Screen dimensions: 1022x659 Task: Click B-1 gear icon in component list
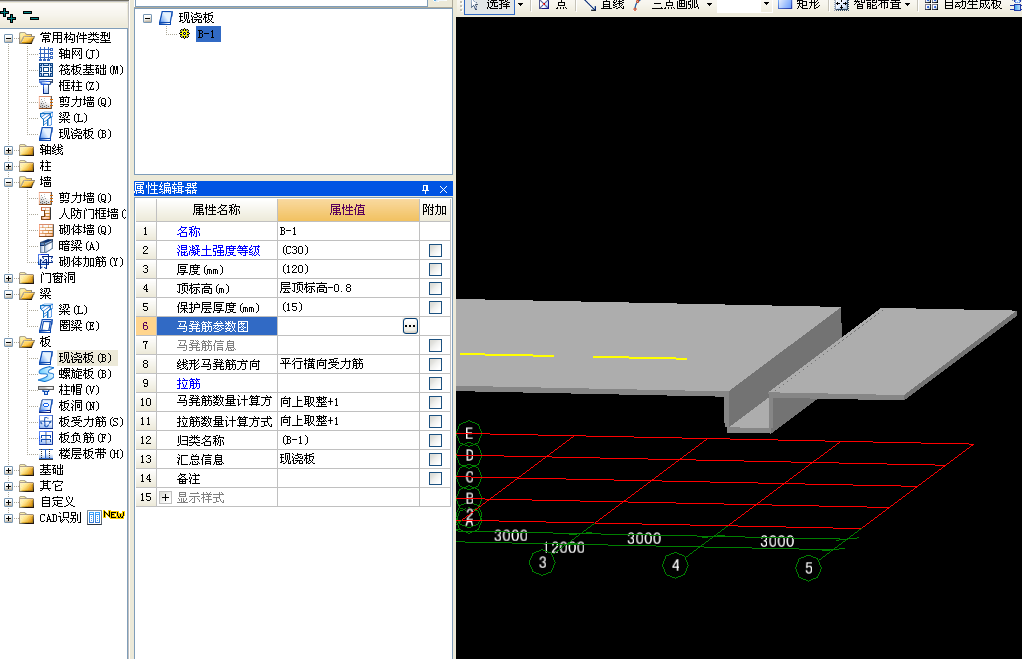point(184,34)
